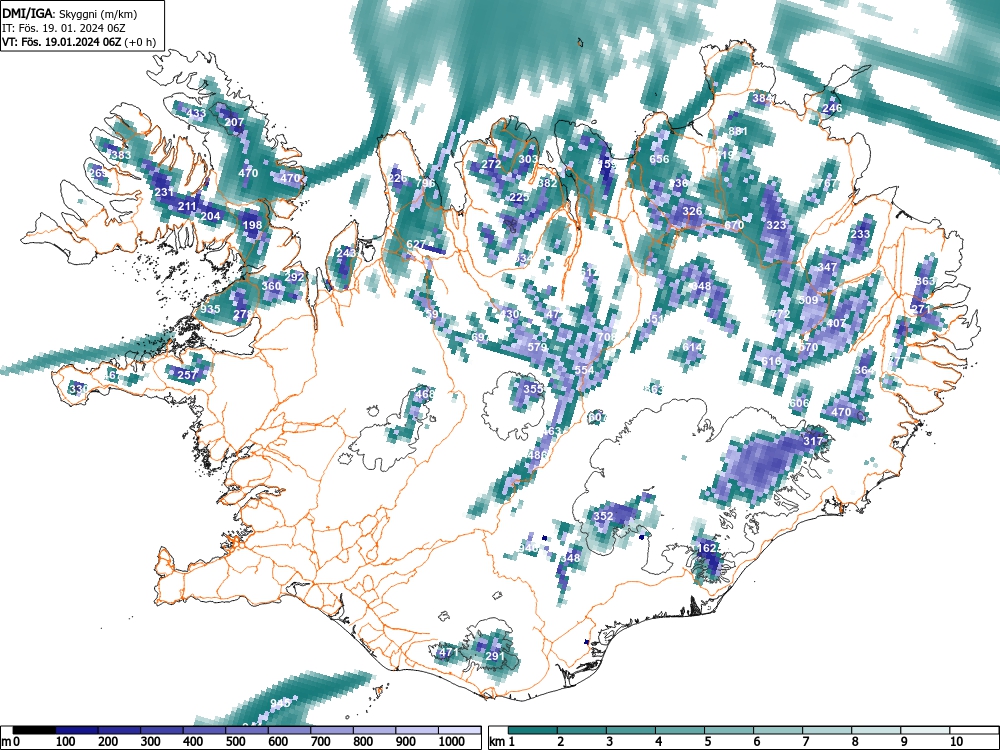Click the visibility label '383'
Viewport: 1000px width, 750px height.
pos(121,155)
